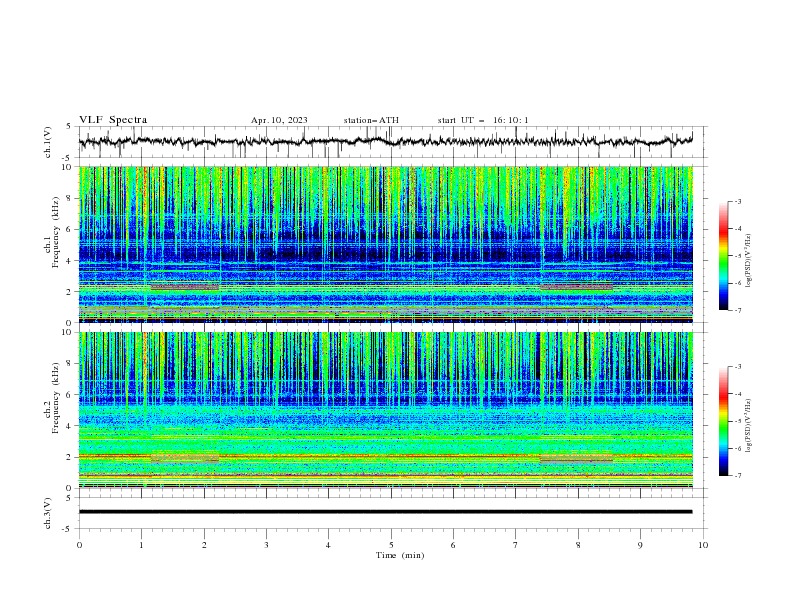The width and height of the screenshot is (792, 612).
Task: Click the "-7" label on ch.2 color bar
Action: pyautogui.click(x=737, y=475)
